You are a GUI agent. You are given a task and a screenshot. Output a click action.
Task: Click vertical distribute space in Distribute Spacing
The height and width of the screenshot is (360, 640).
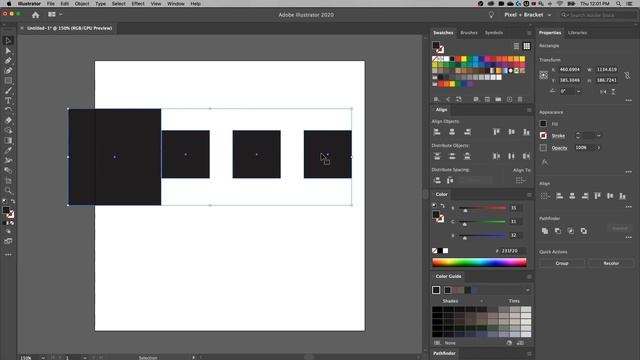437,180
